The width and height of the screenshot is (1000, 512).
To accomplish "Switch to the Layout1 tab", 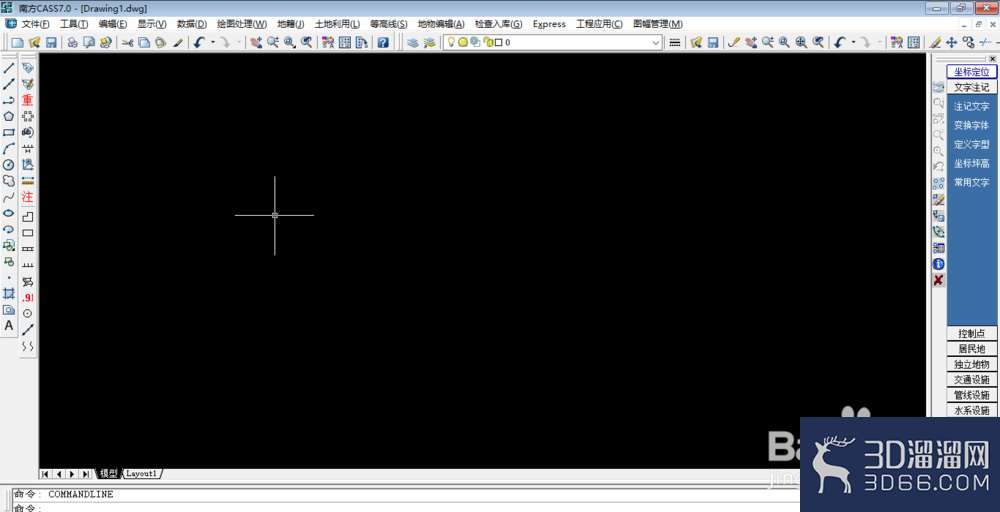I will point(142,473).
